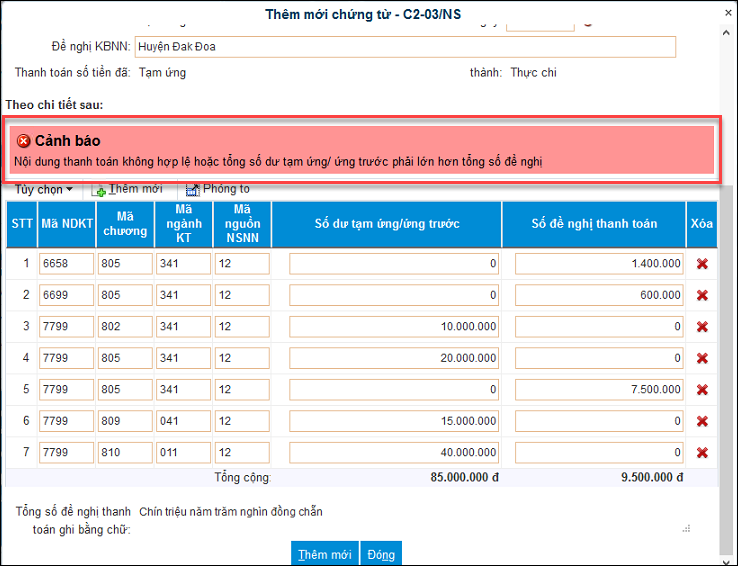Delete row 7 with the red X

[702, 452]
